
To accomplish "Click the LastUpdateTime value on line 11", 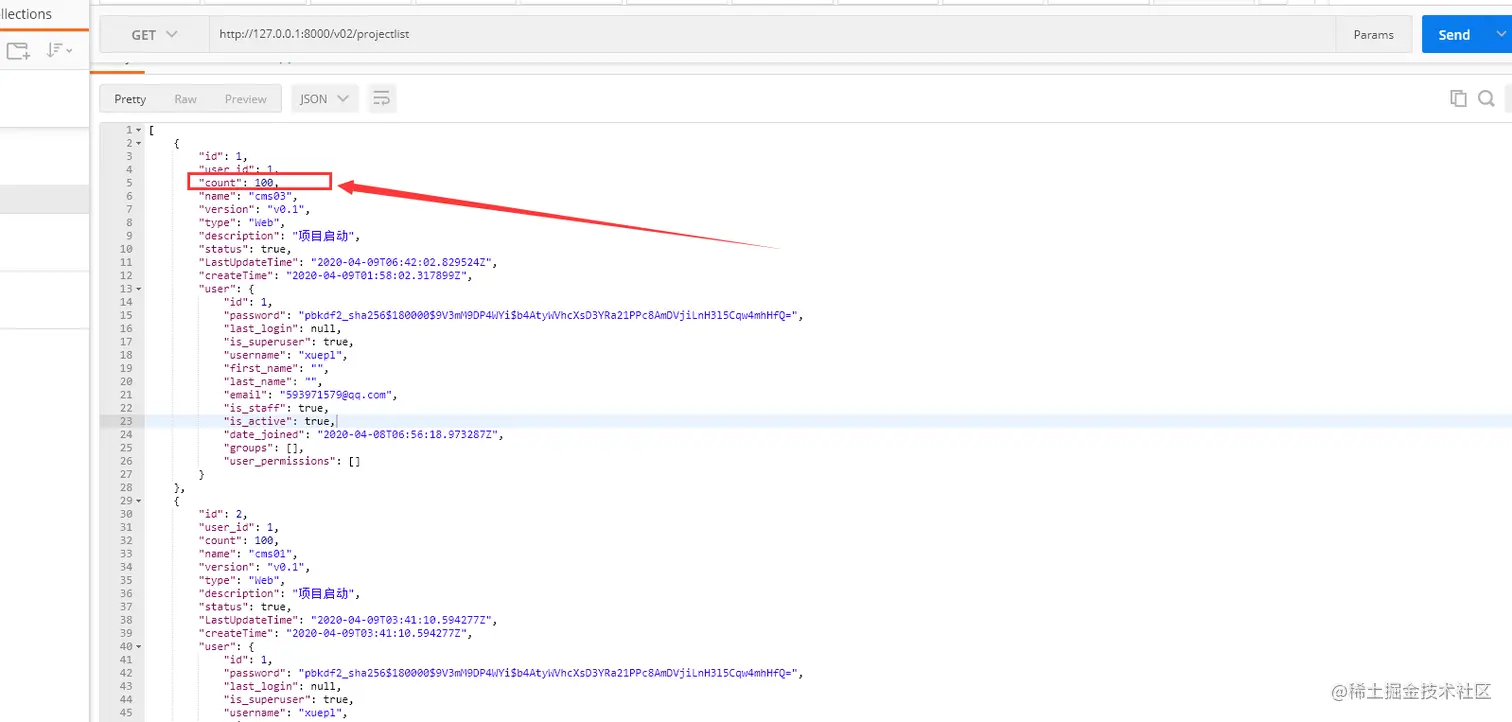I will click(x=402, y=262).
